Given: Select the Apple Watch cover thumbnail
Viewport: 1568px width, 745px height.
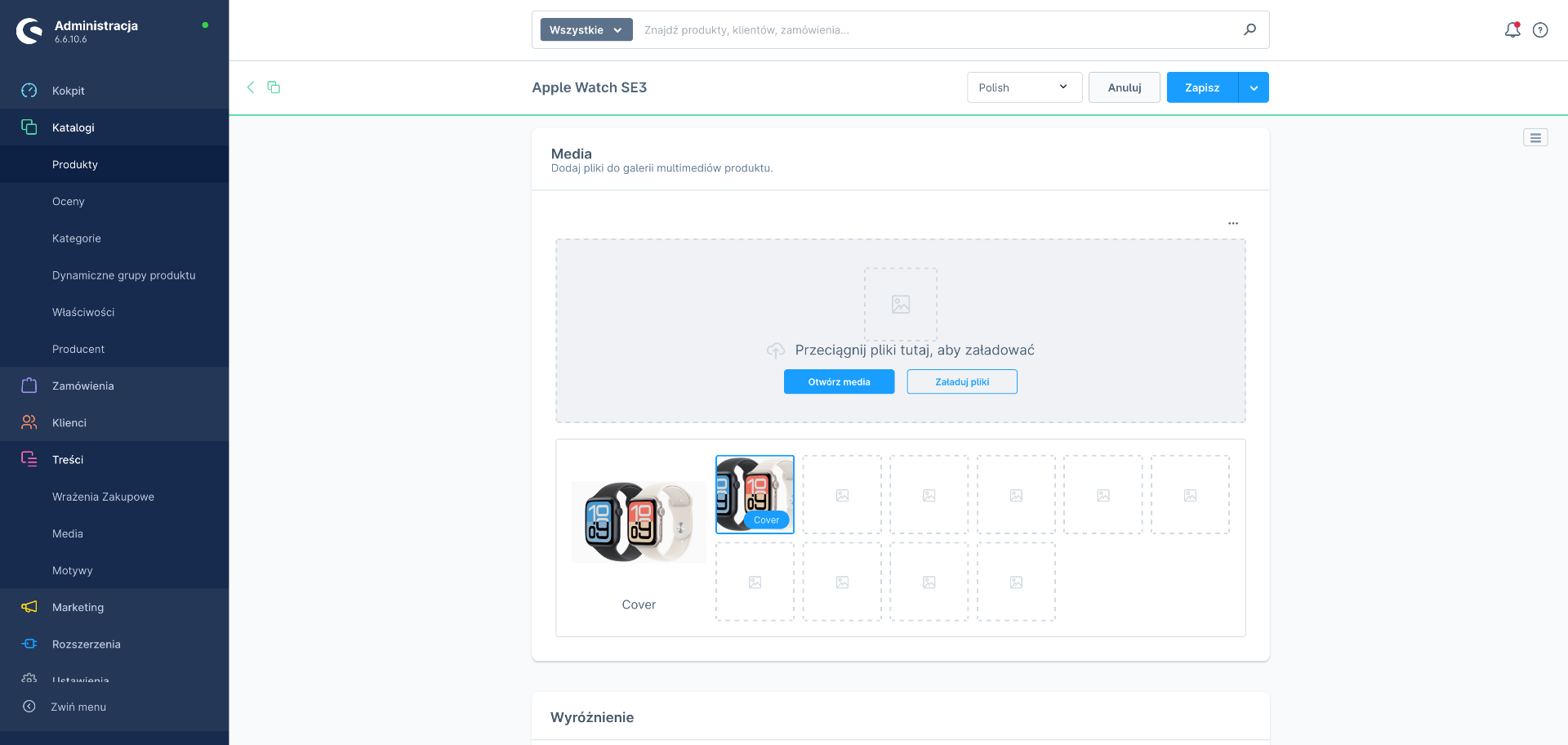Looking at the screenshot, I should (755, 493).
